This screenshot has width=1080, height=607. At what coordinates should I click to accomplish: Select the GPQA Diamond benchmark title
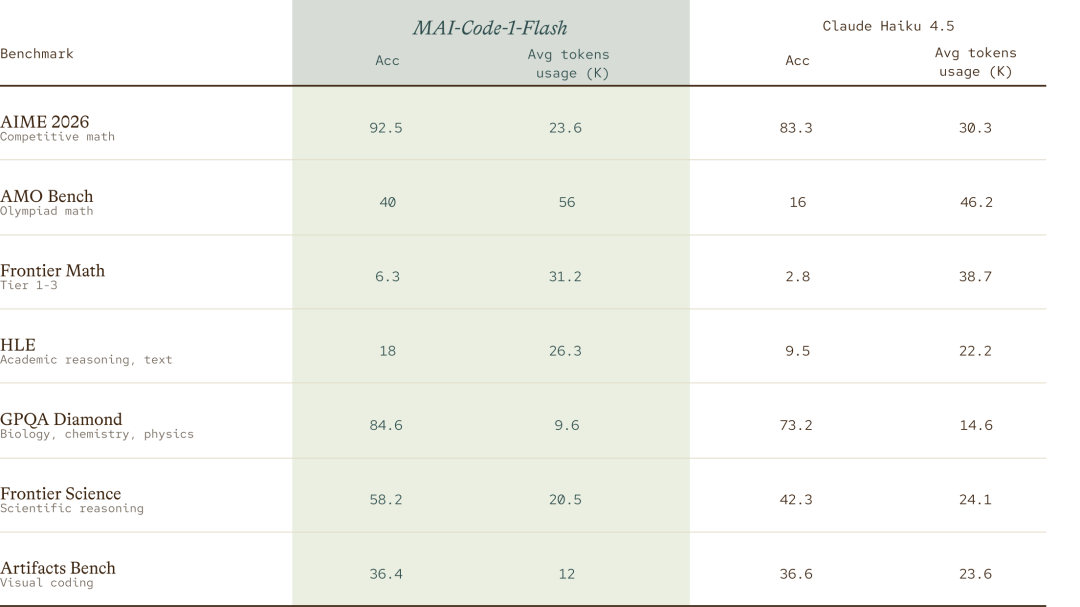click(61, 419)
